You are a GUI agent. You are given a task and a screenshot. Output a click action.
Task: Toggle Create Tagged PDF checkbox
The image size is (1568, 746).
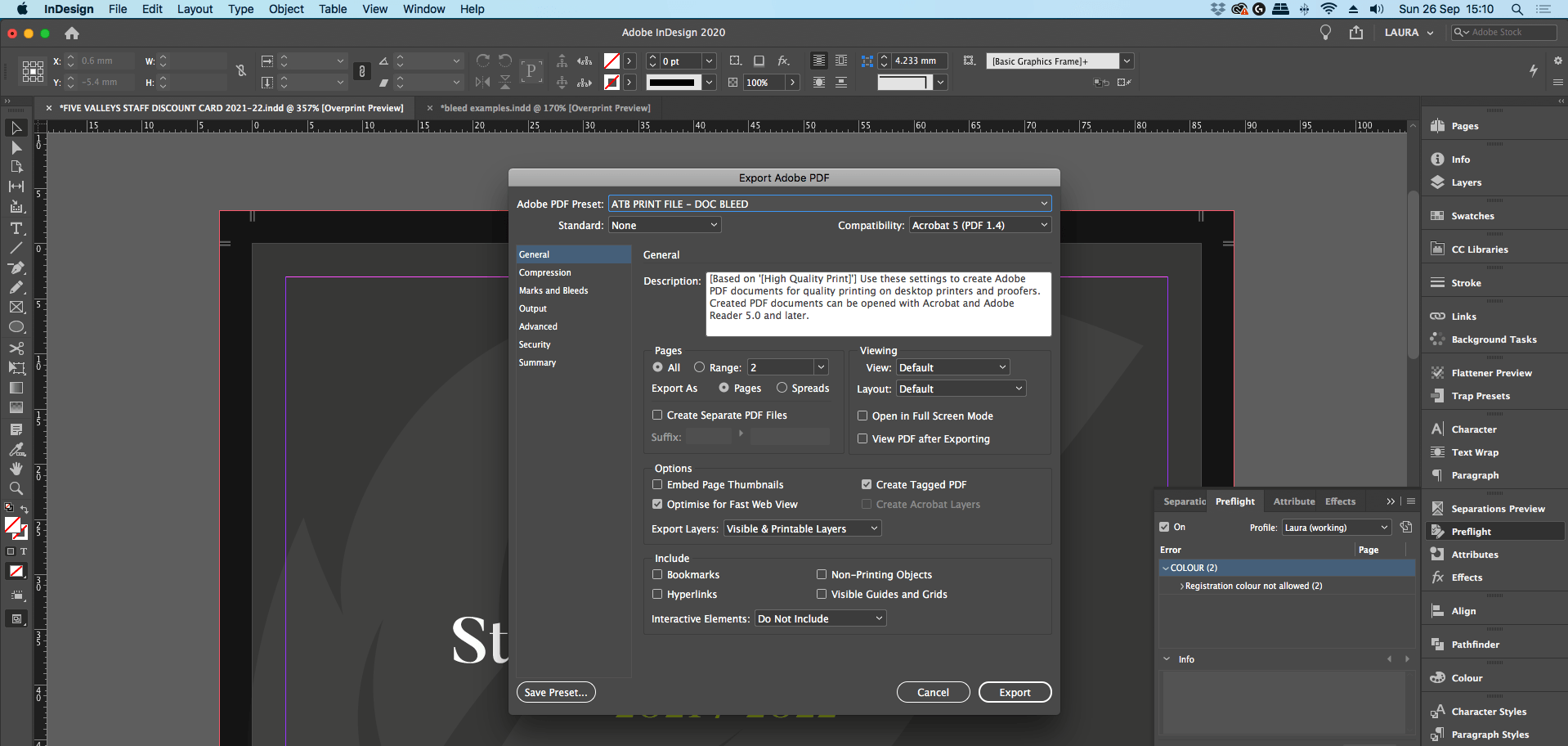tap(867, 484)
